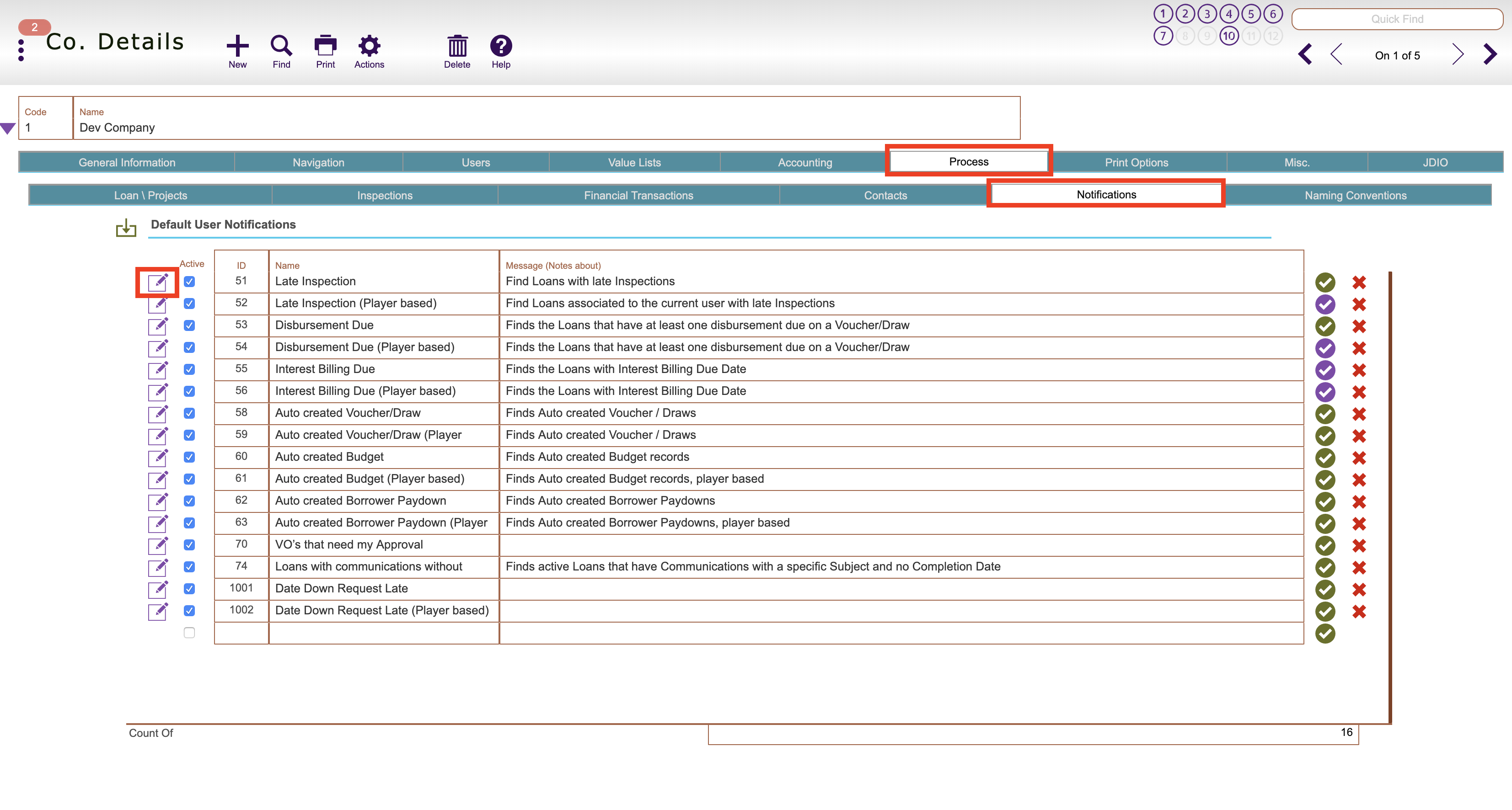Viewport: 1512px width, 810px height.
Task: Uncheck Active for Auto created Voucher/Draw ID 58
Action: (189, 413)
